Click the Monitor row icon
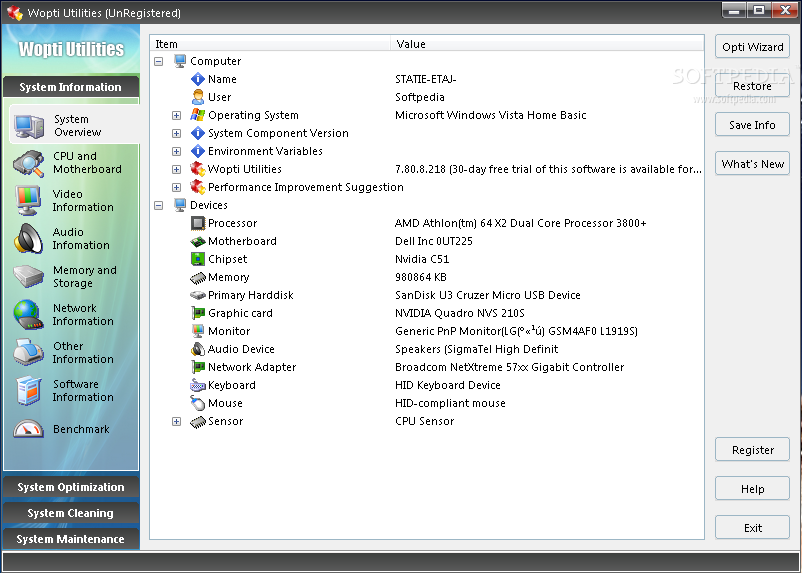The width and height of the screenshot is (802, 573). (197, 331)
